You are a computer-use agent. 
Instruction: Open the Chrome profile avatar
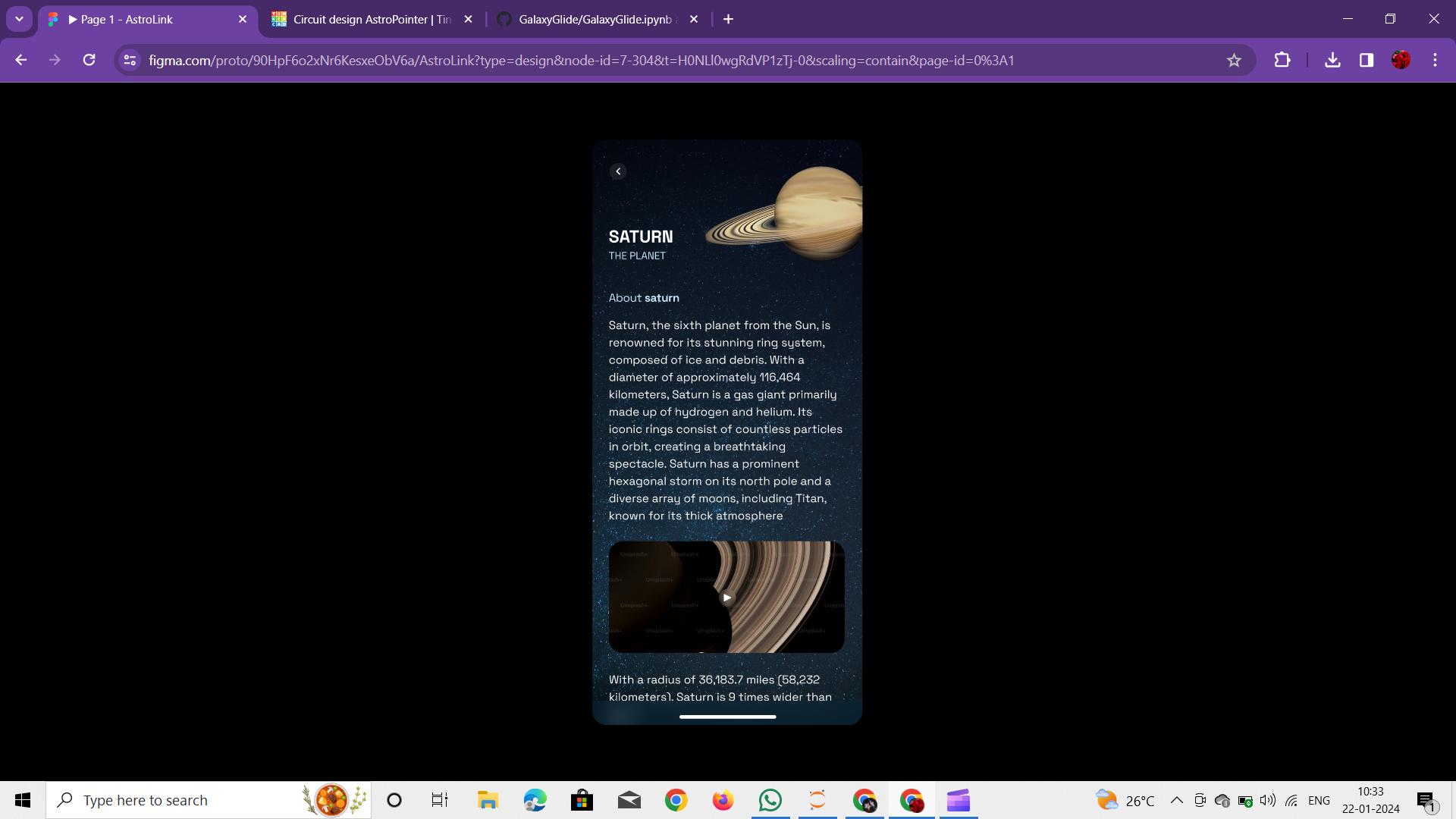click(x=1401, y=60)
